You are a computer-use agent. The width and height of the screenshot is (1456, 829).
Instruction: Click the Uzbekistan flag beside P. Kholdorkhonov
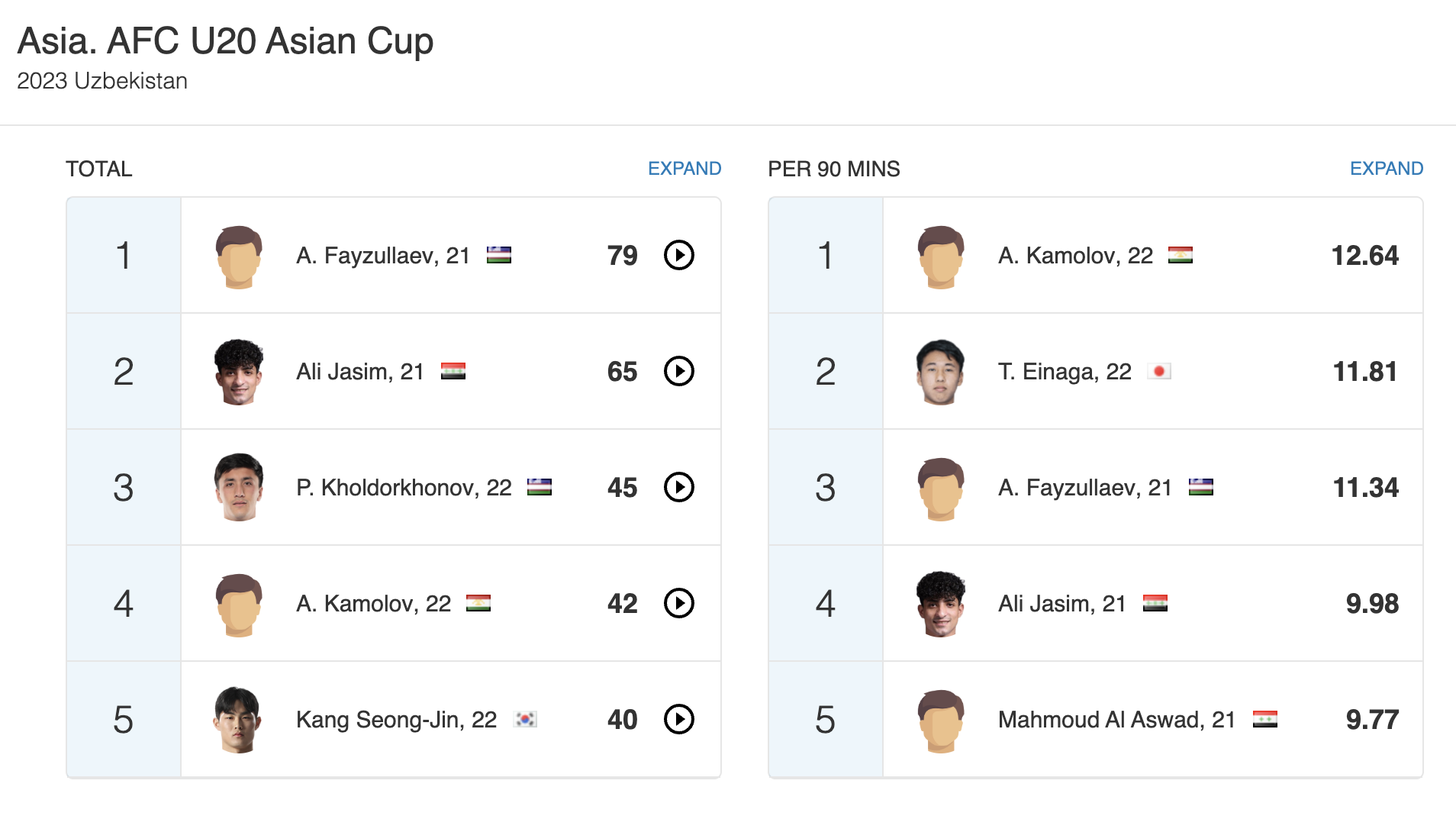[540, 487]
